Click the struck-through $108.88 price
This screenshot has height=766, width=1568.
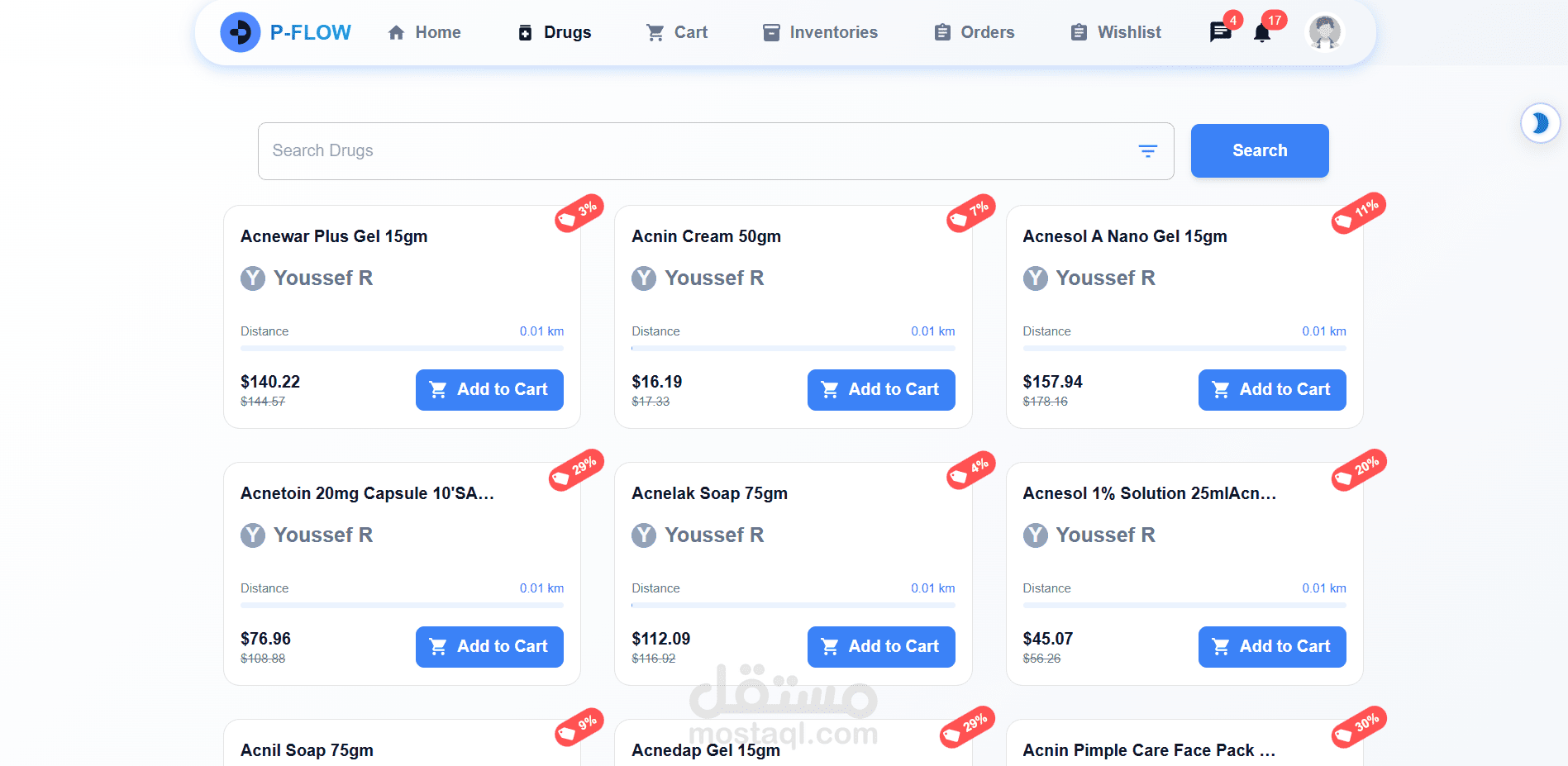263,659
